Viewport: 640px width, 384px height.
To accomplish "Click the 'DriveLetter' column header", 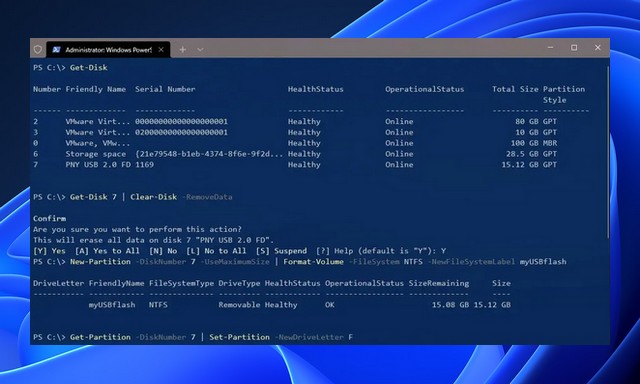I will (58, 283).
